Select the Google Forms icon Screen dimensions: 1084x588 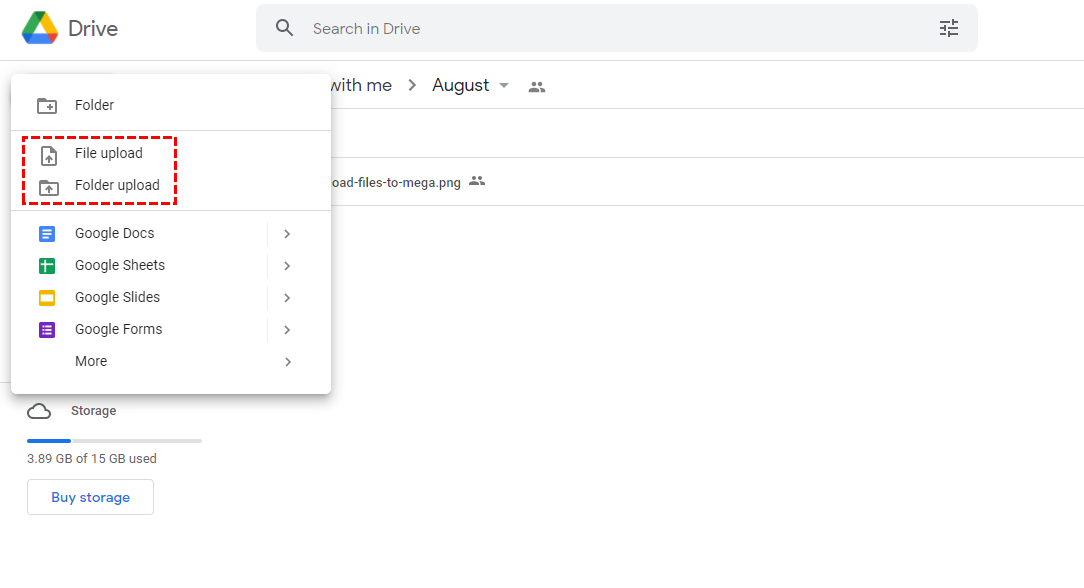coord(47,329)
